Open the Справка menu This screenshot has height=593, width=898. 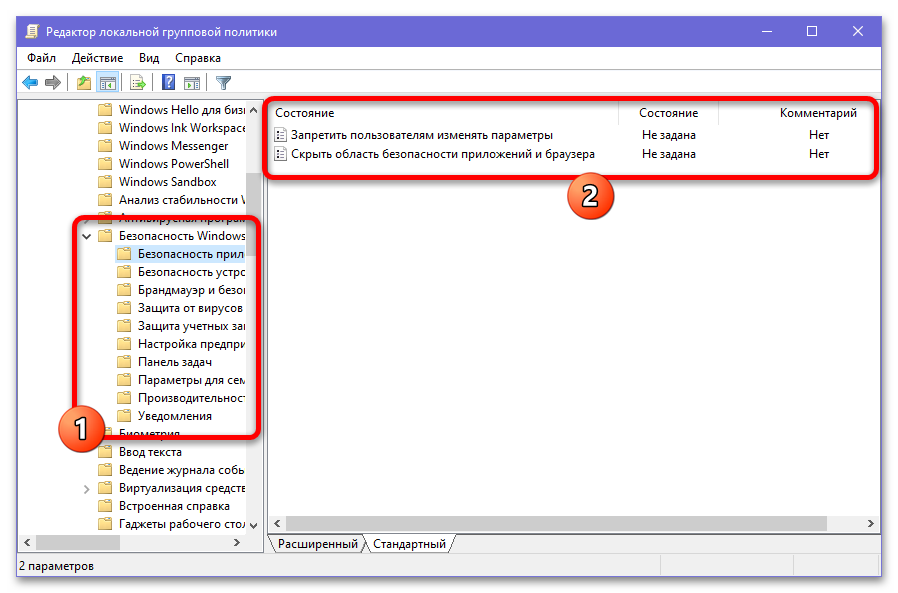pyautogui.click(x=198, y=58)
